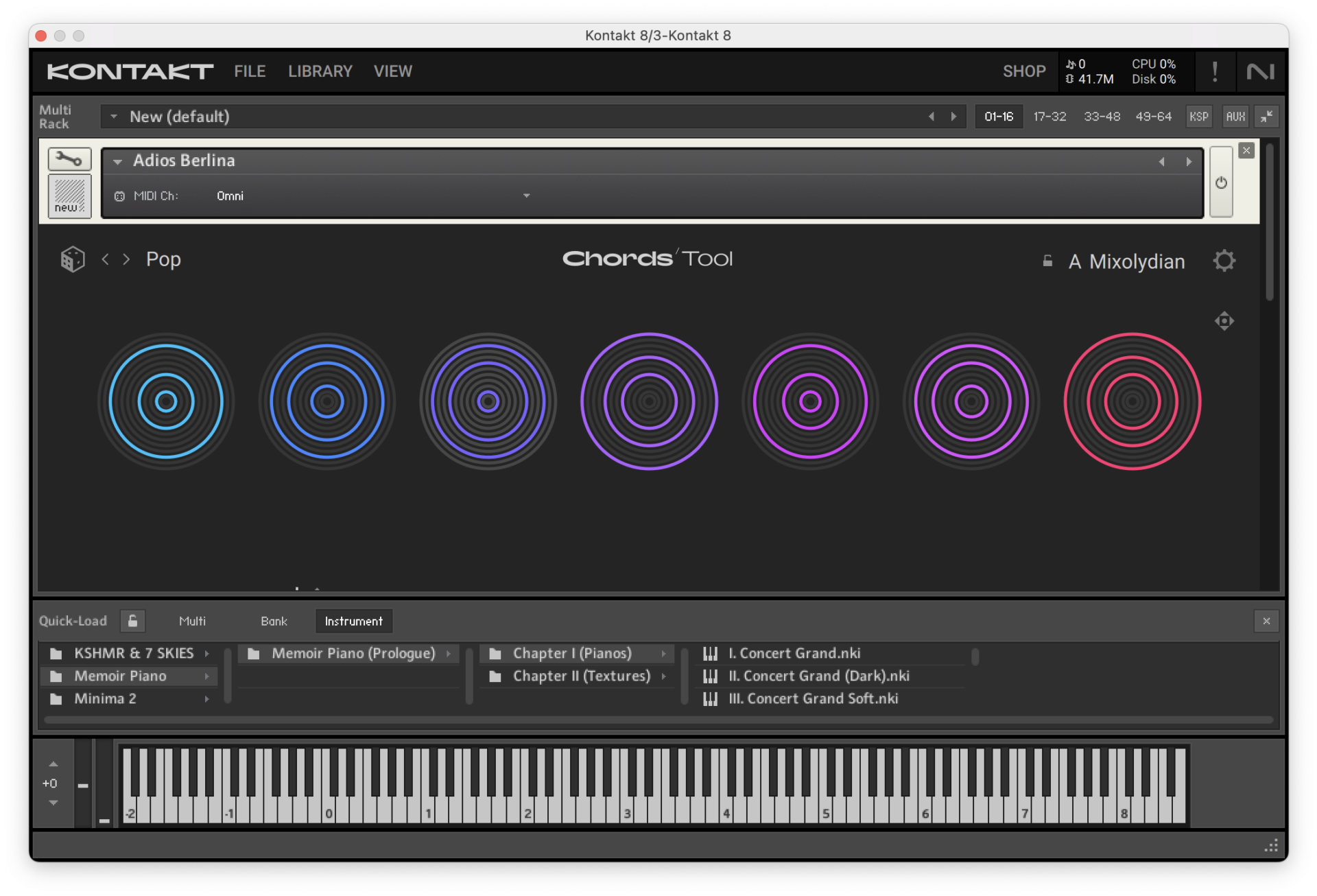The image size is (1317, 896).
Task: Go to previous chord preset arrow
Action: point(105,259)
